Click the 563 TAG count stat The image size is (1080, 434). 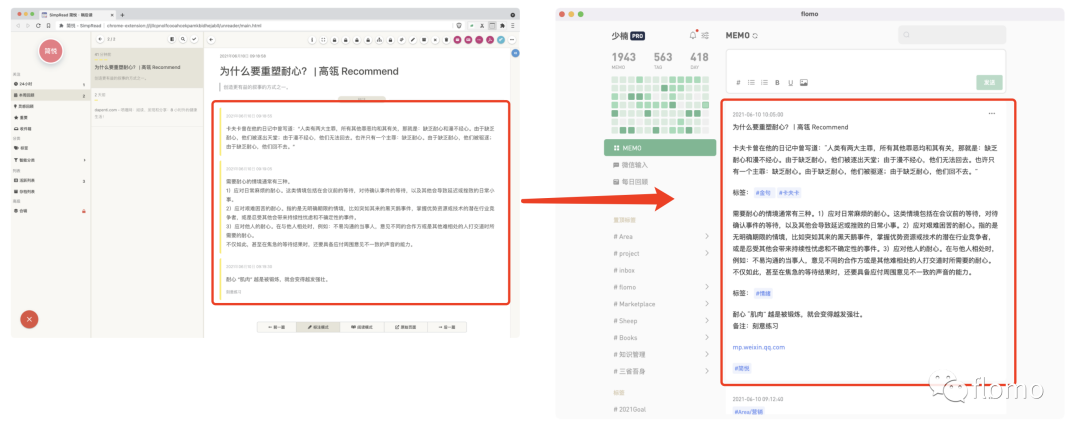click(663, 60)
